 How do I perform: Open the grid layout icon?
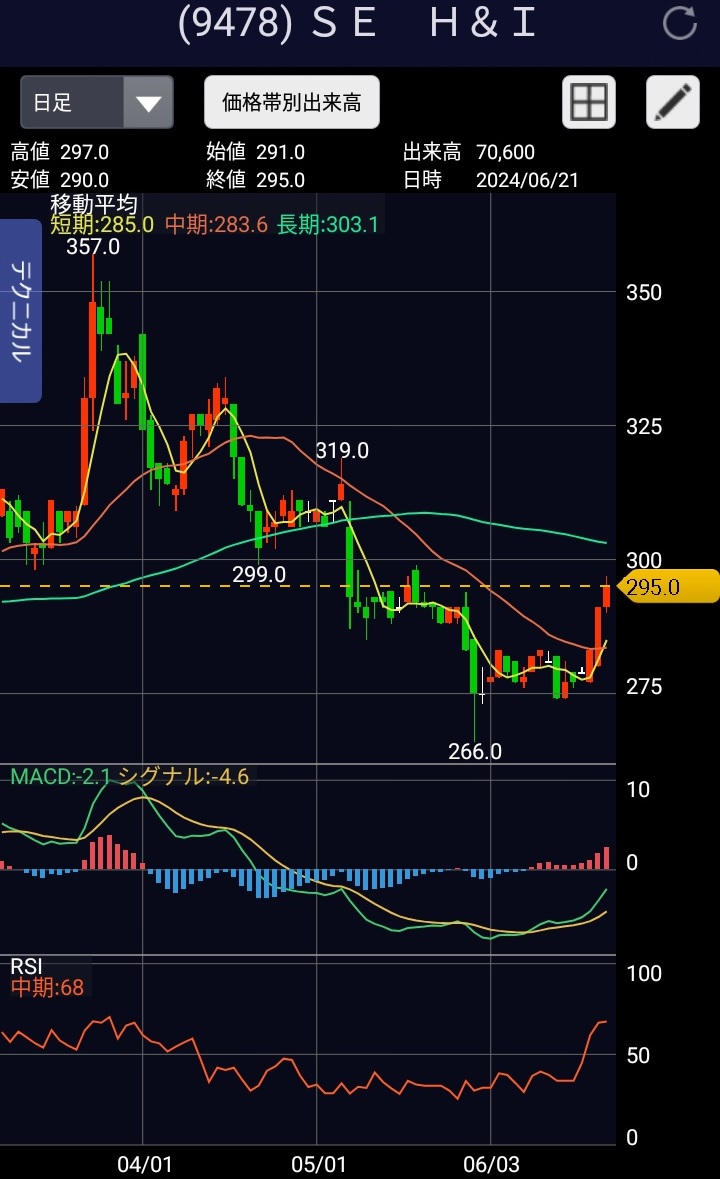pos(588,102)
